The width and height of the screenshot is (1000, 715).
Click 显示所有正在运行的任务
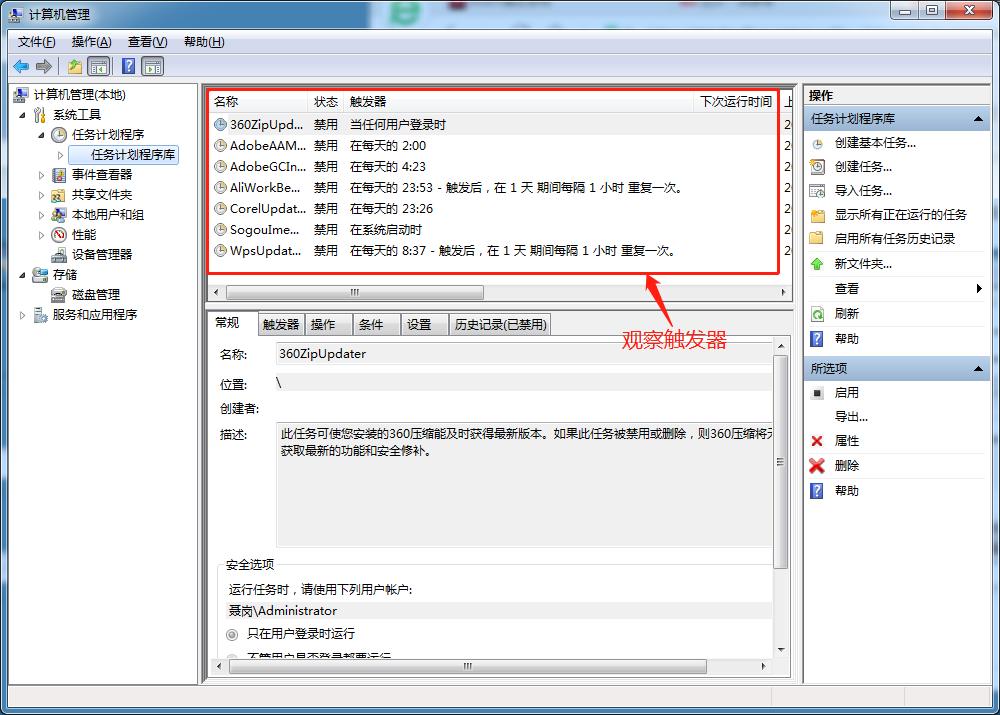(901, 215)
